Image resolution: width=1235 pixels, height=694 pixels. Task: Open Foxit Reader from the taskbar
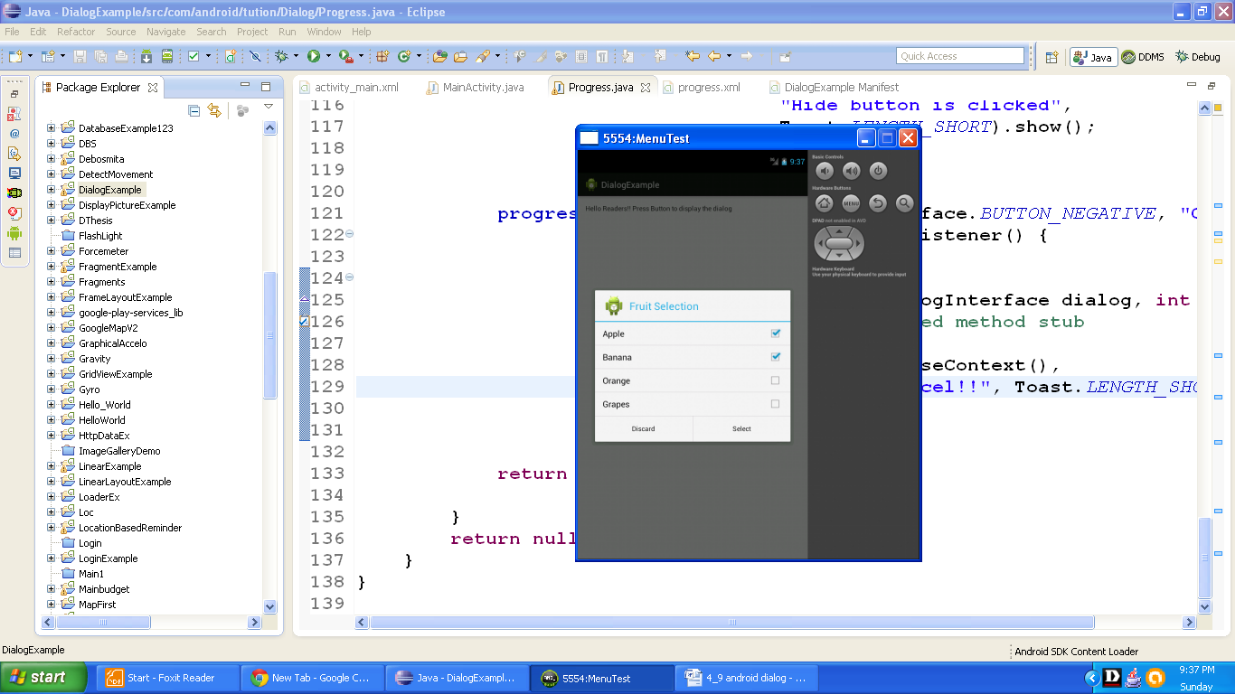[x=168, y=678]
